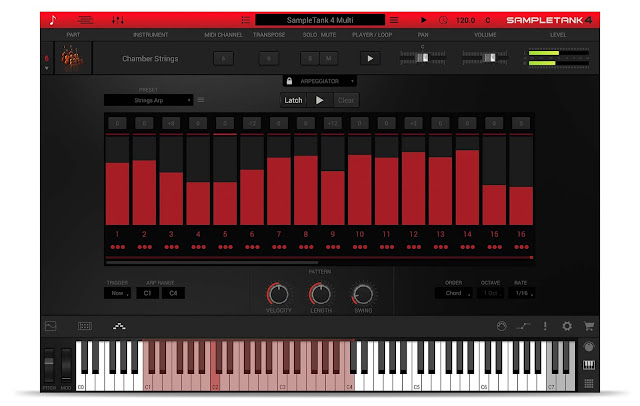Click the MIDI Channel 6 field

(x=223, y=58)
